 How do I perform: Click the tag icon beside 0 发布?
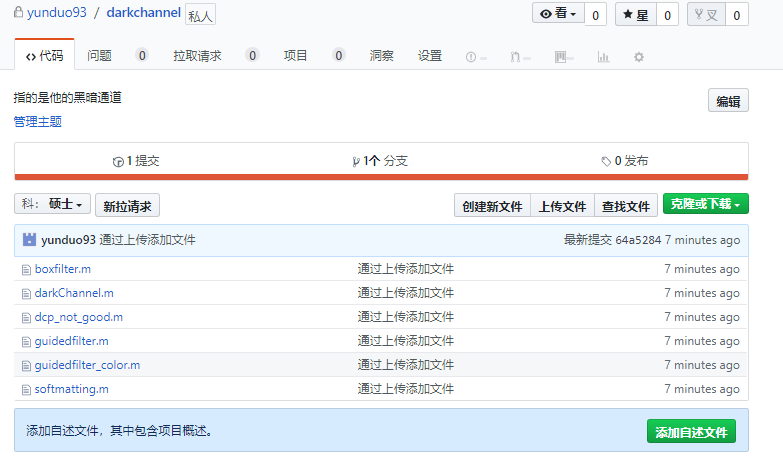pyautogui.click(x=606, y=161)
